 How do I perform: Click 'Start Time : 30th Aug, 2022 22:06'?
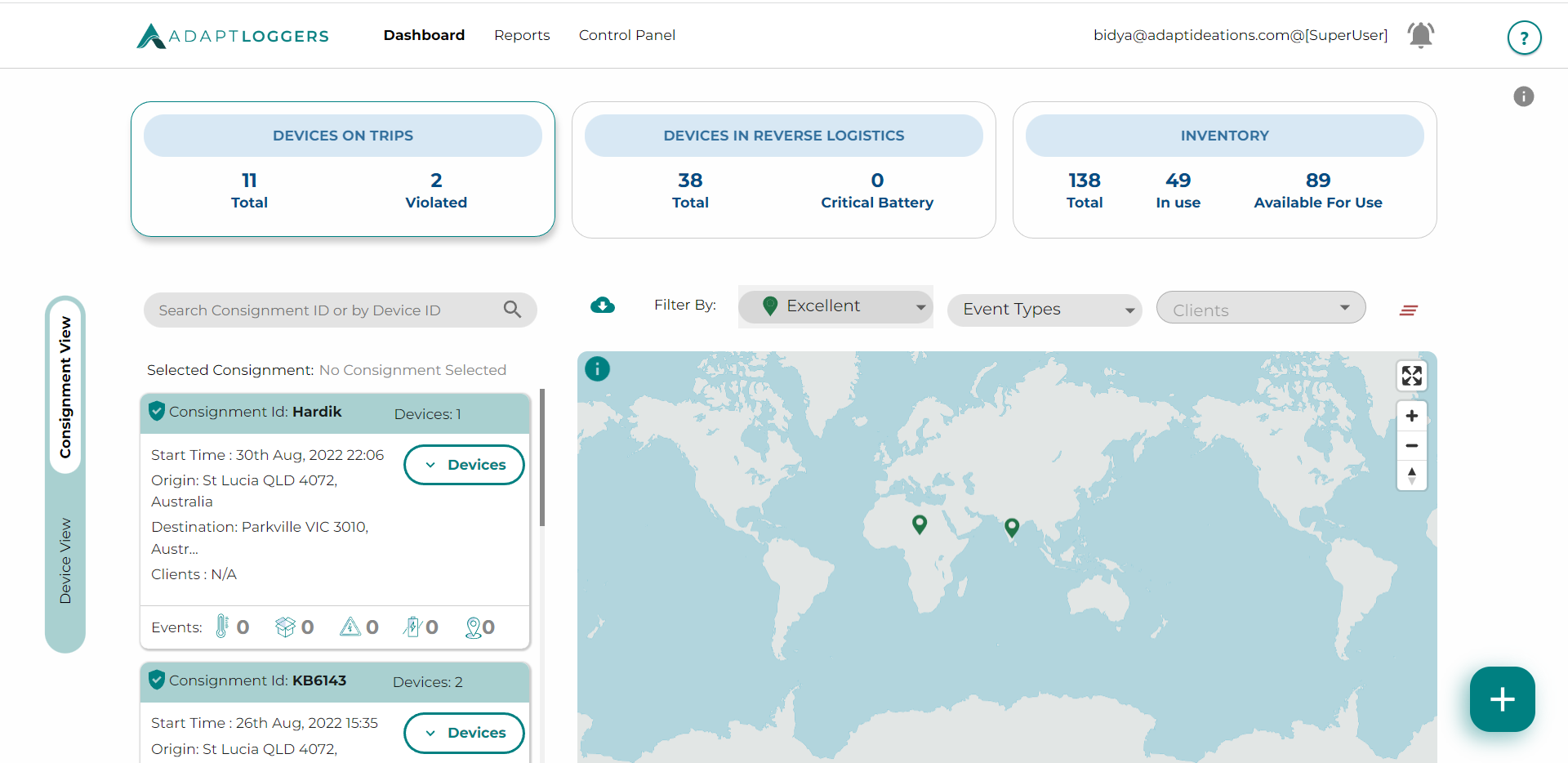tap(267, 455)
